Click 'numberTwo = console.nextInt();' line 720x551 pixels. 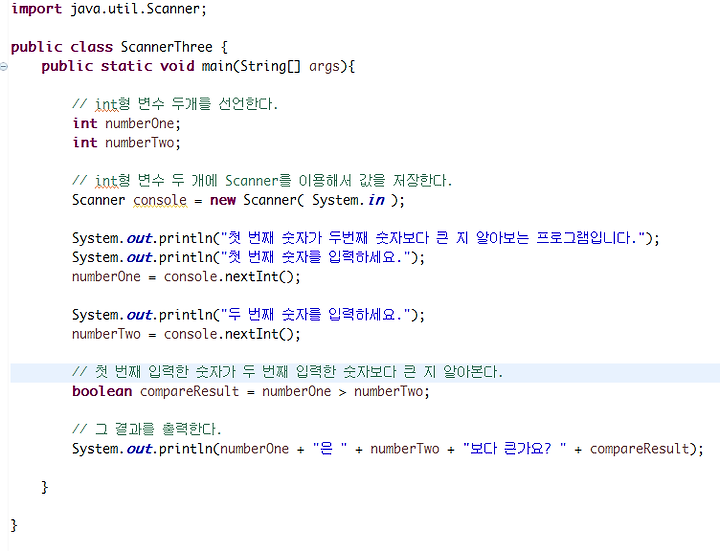(186, 334)
